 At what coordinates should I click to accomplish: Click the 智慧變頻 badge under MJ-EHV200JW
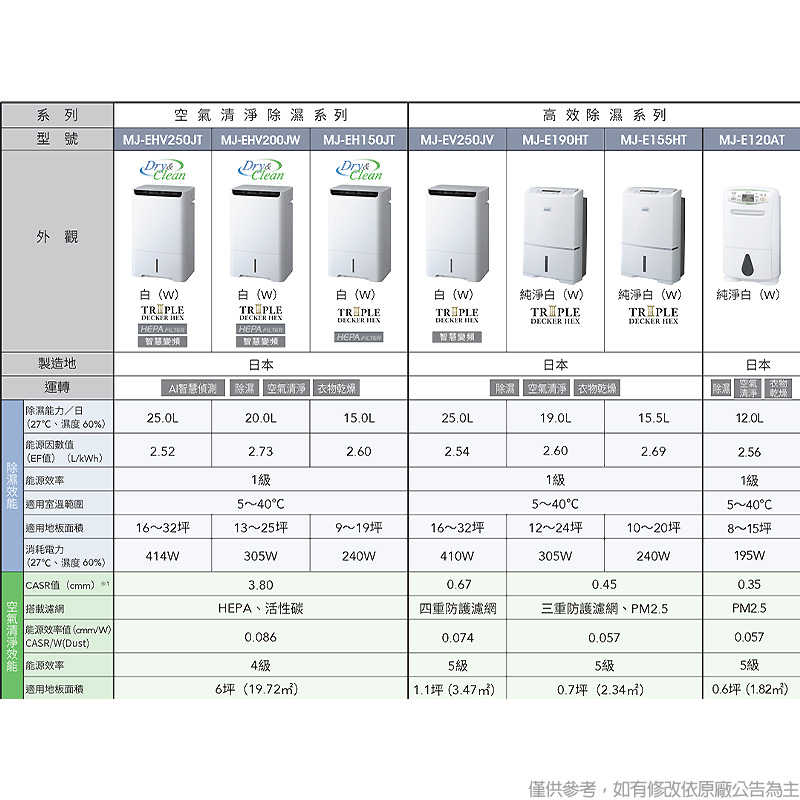pyautogui.click(x=261, y=340)
